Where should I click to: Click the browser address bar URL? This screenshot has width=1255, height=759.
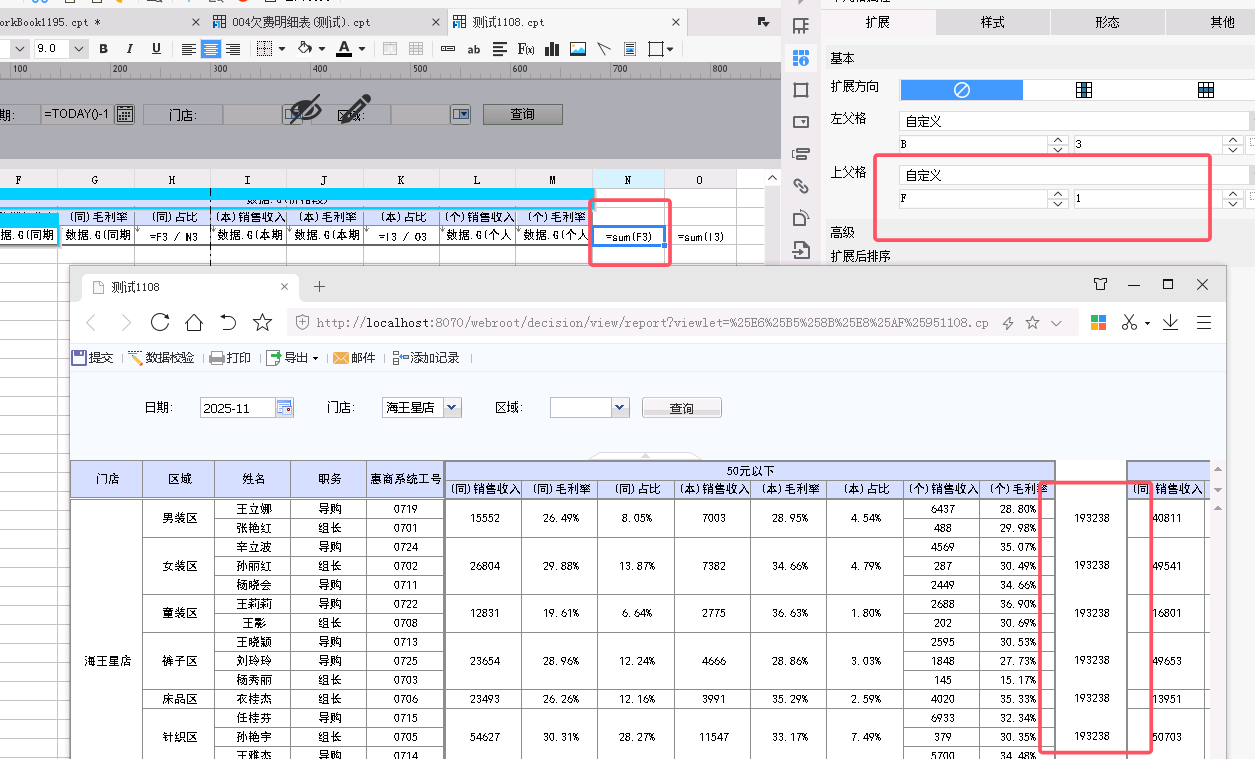coord(650,323)
